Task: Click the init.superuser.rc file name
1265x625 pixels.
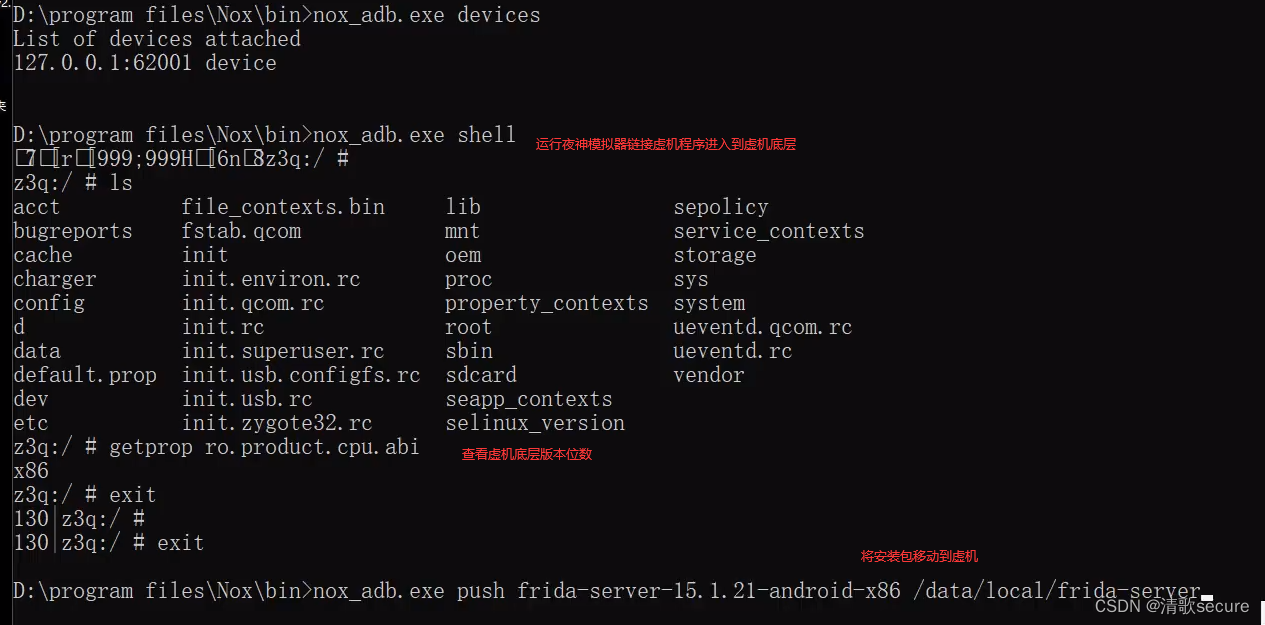Action: (283, 351)
